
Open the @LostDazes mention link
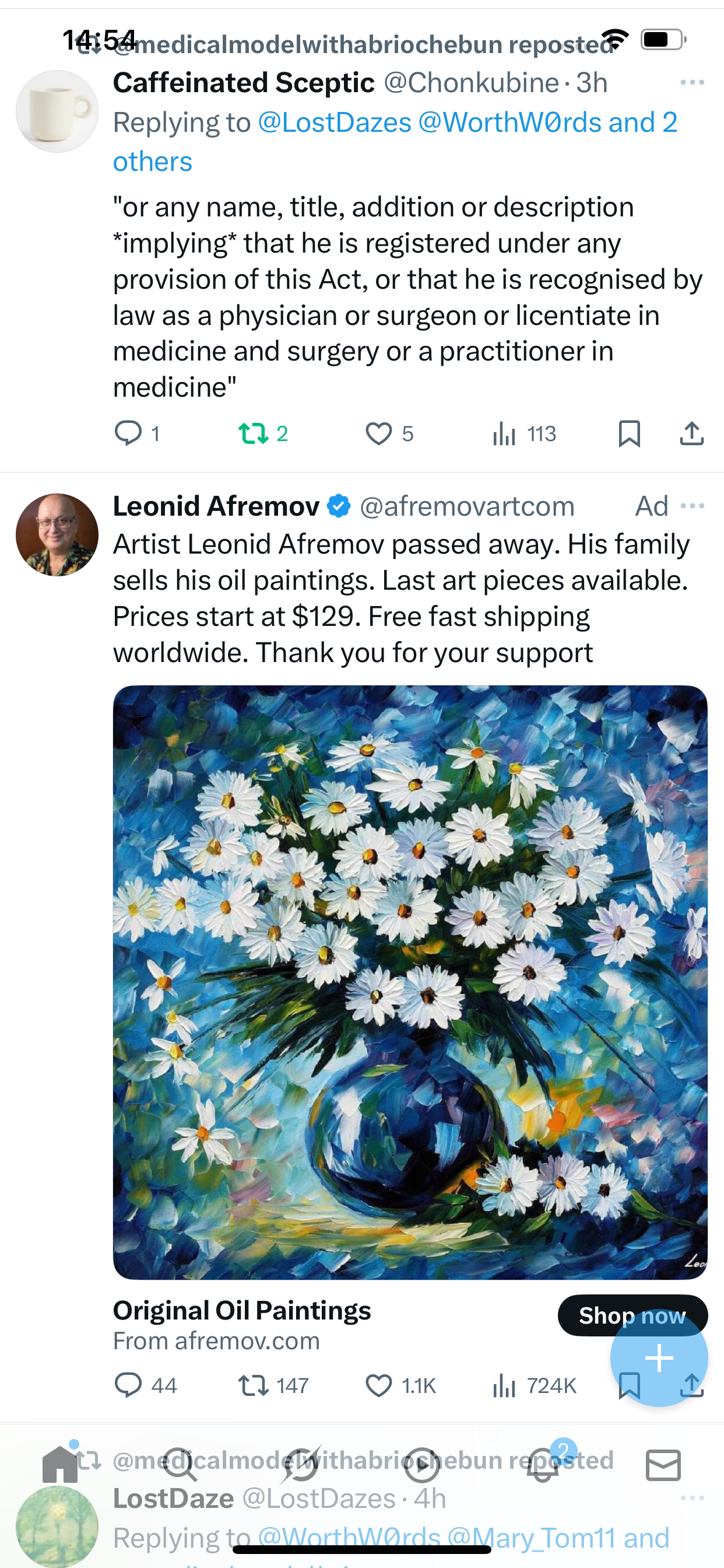[x=335, y=123]
